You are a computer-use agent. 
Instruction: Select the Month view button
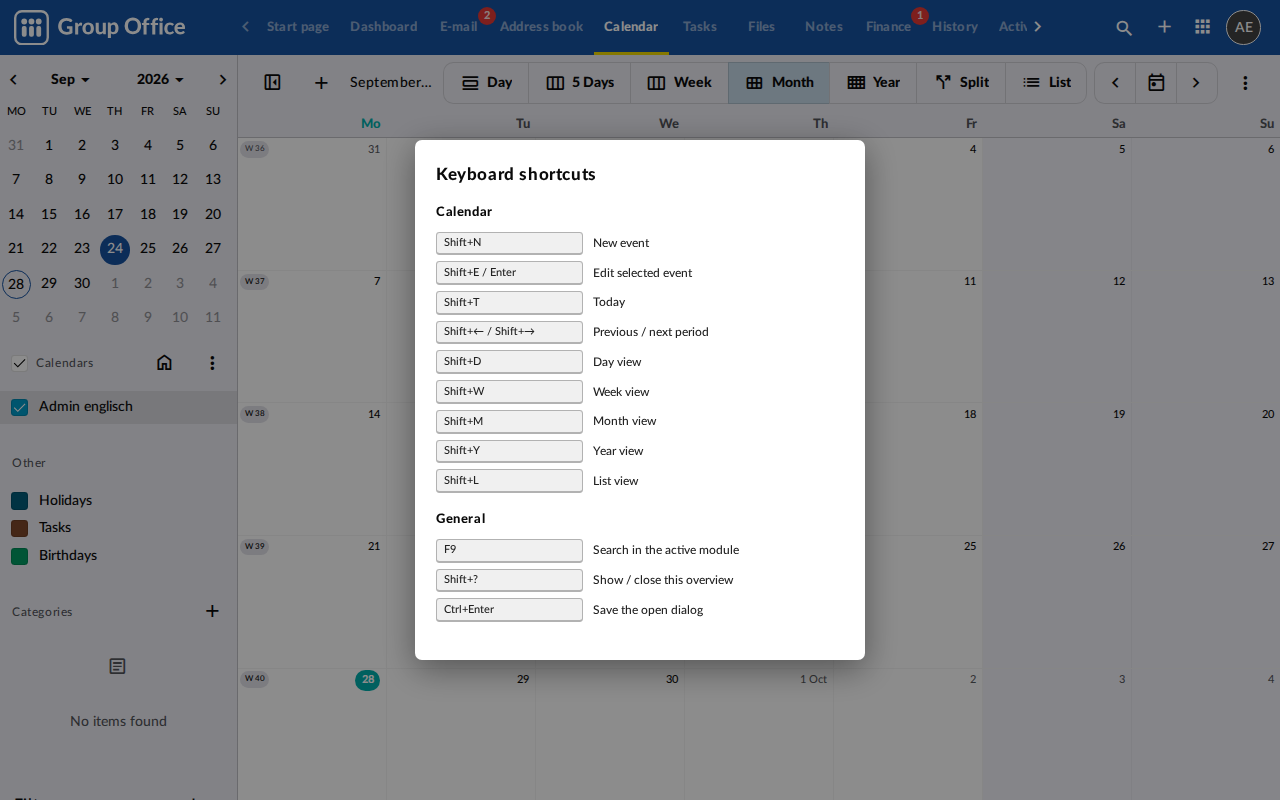pos(779,83)
